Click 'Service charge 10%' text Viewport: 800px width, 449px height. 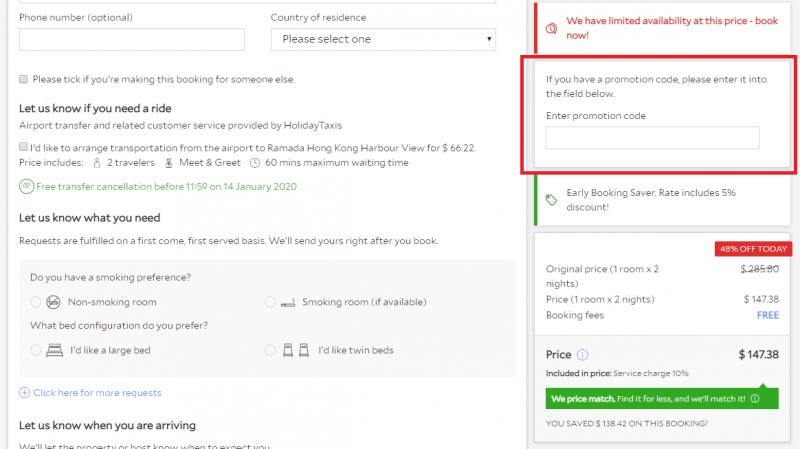[x=651, y=373]
